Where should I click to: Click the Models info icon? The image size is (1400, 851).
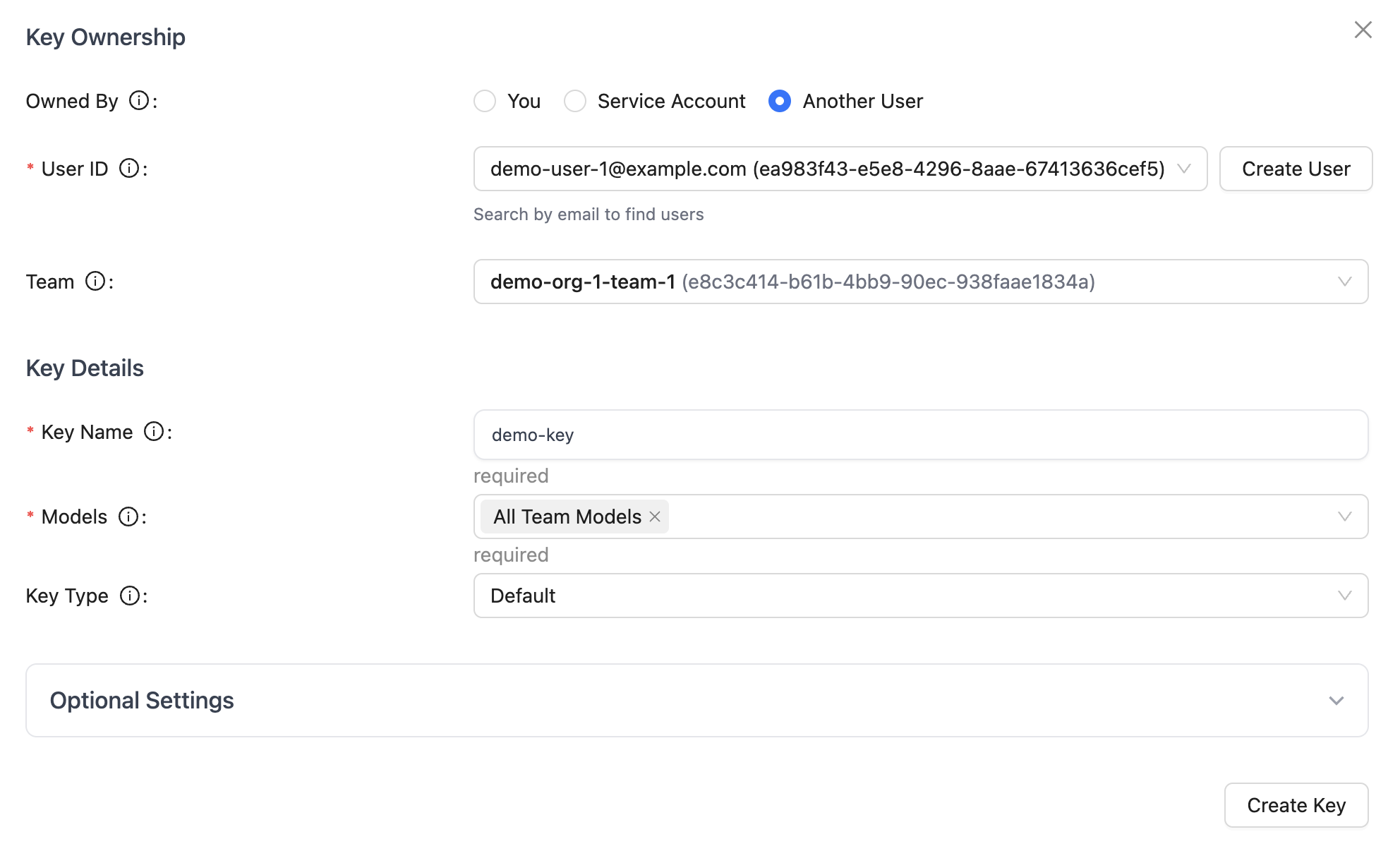(x=128, y=517)
